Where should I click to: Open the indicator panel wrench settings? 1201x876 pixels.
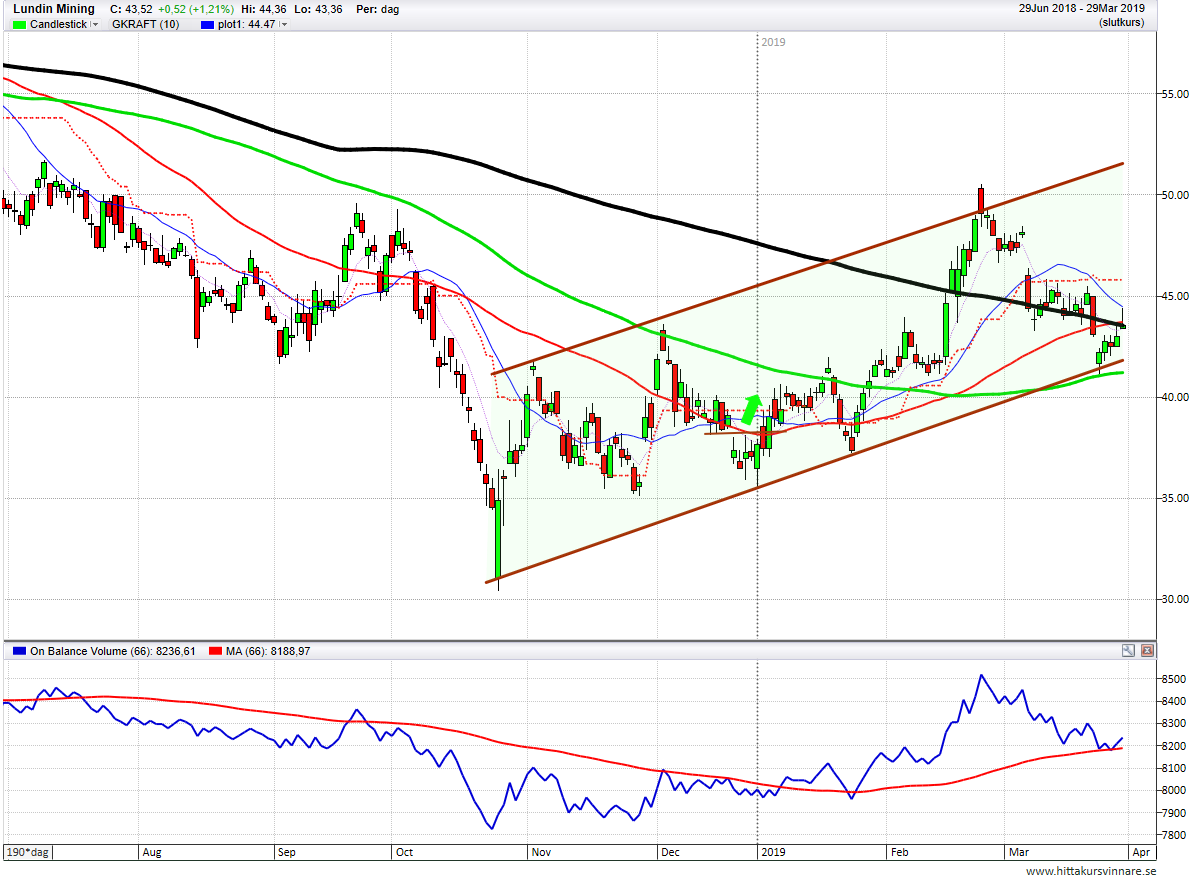tap(1128, 650)
